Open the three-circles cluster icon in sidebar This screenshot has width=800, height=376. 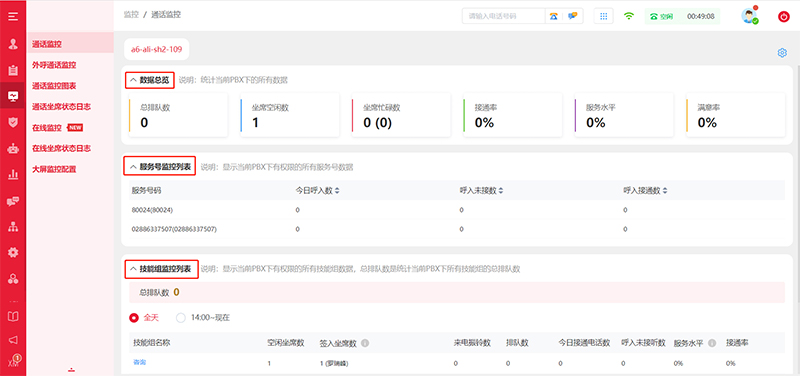tap(13, 279)
